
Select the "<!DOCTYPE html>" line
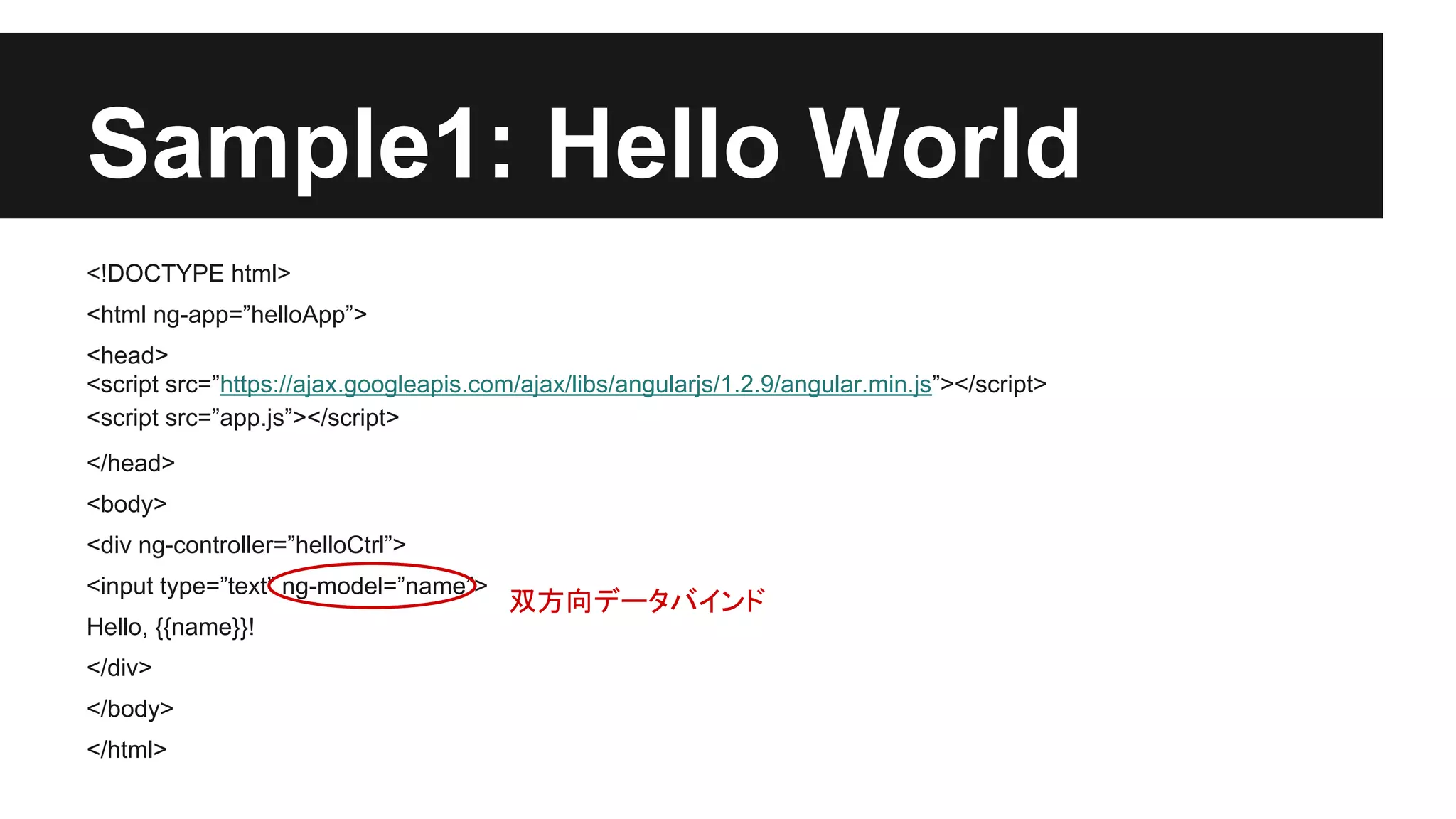[x=188, y=274]
